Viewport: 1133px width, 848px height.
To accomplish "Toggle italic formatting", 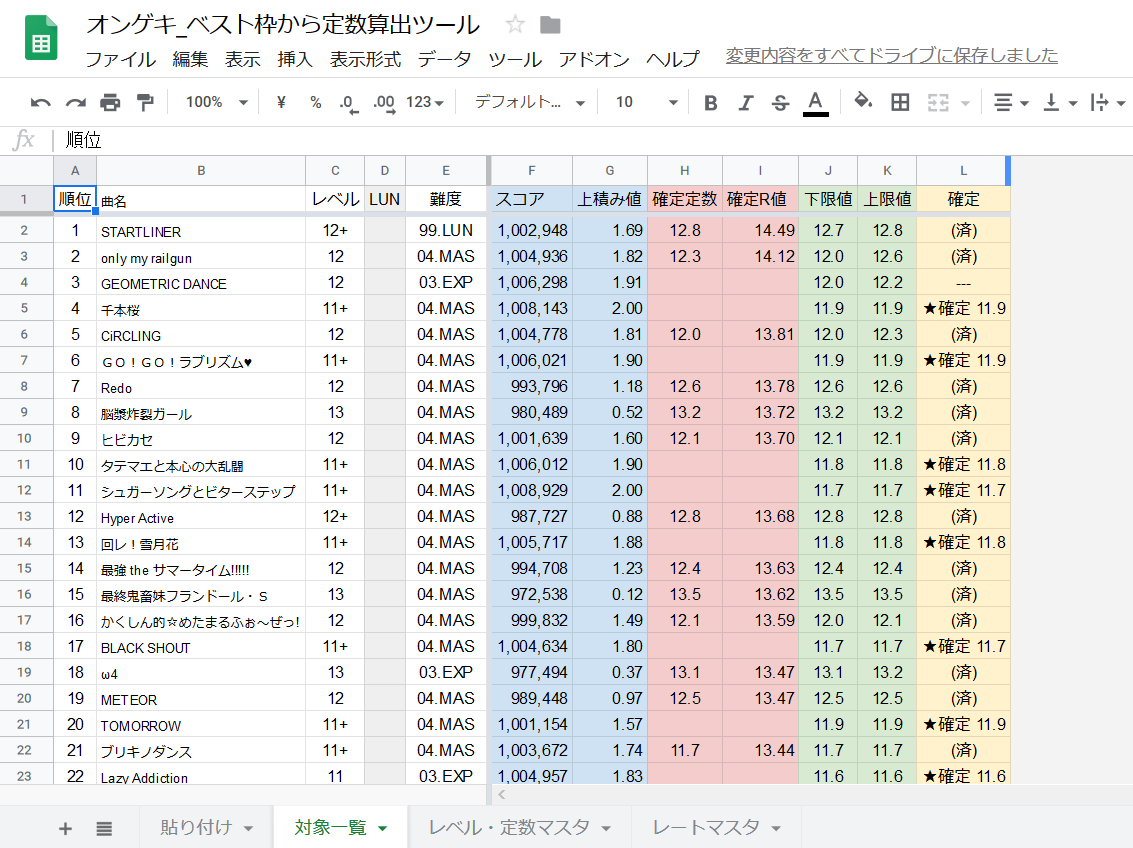I will coord(746,103).
